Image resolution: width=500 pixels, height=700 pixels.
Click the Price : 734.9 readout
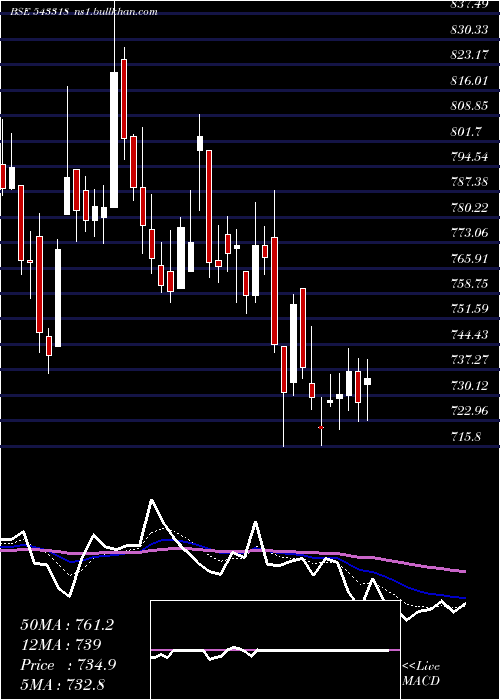click(x=68, y=665)
